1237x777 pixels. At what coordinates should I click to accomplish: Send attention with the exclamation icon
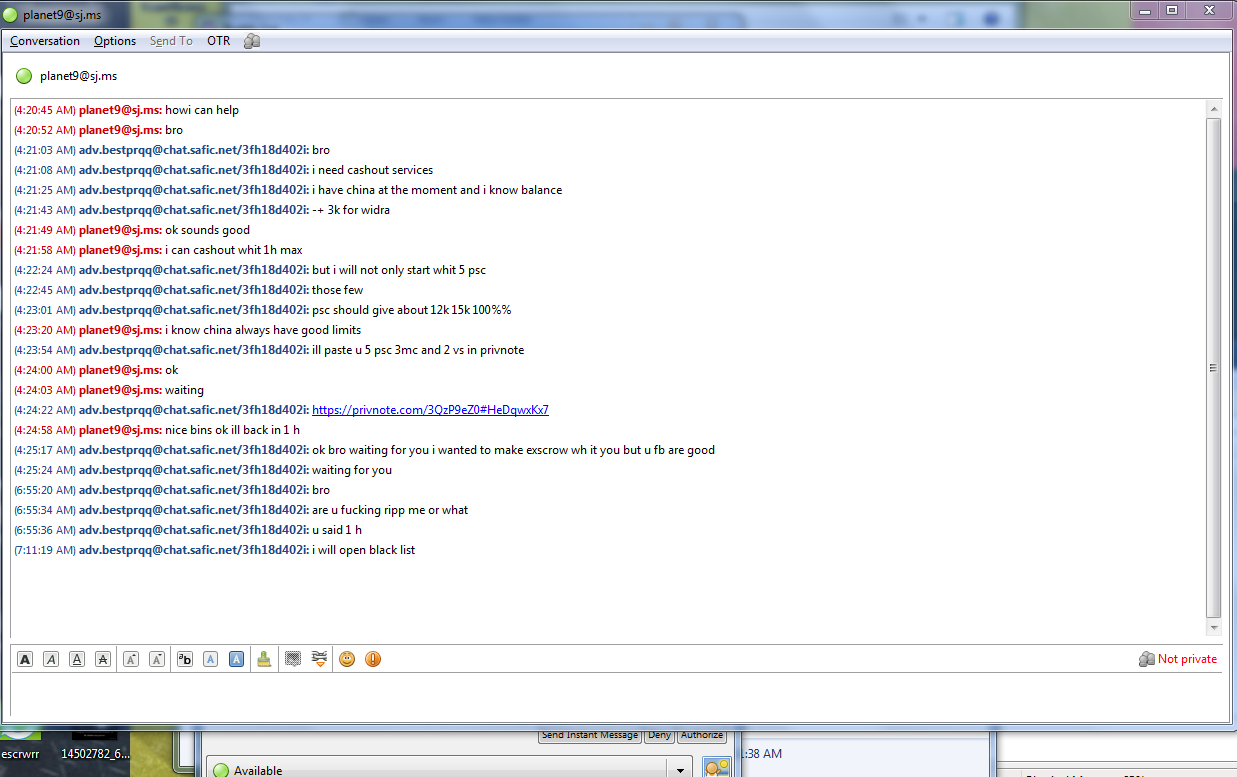(x=373, y=659)
